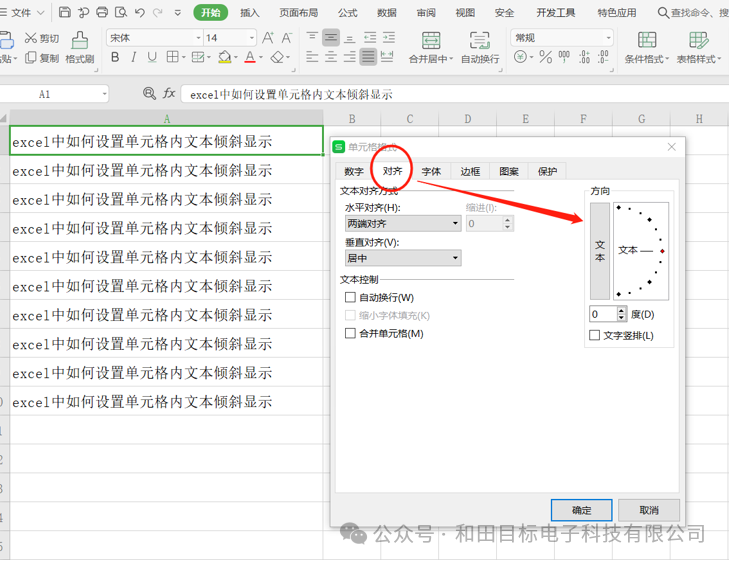Increase the font size with the A+ icon
This screenshot has width=729, height=563.
(x=268, y=38)
